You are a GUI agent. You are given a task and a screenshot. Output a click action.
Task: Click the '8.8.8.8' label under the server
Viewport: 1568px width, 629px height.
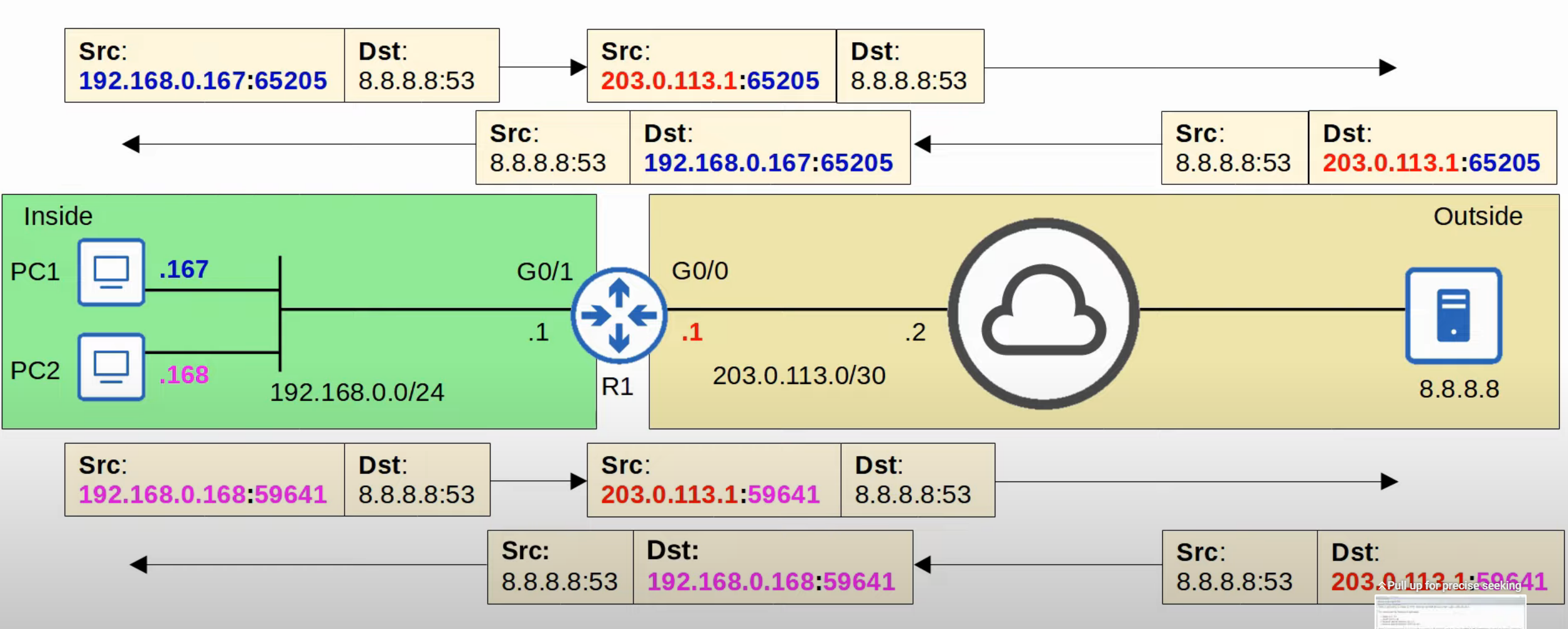[x=1459, y=389]
